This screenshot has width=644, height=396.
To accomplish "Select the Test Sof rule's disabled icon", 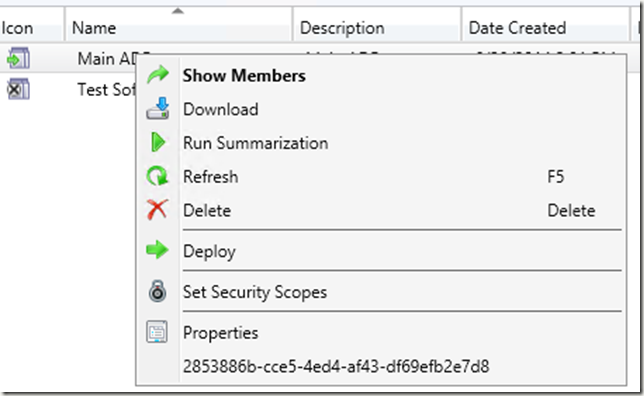I will (18, 89).
